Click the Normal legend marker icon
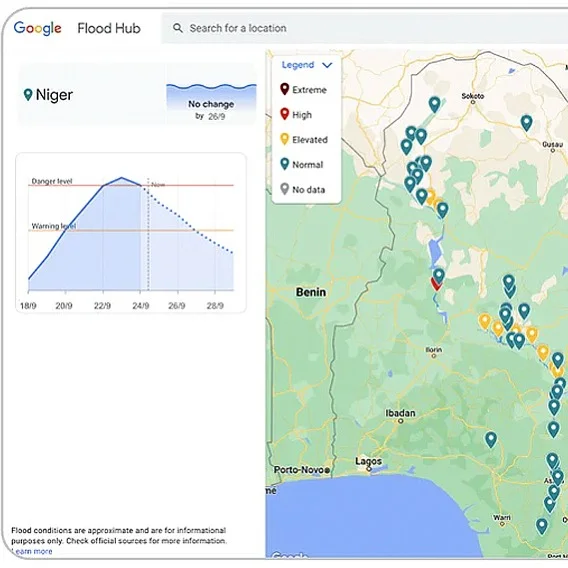This screenshot has width=568, height=568. (284, 164)
